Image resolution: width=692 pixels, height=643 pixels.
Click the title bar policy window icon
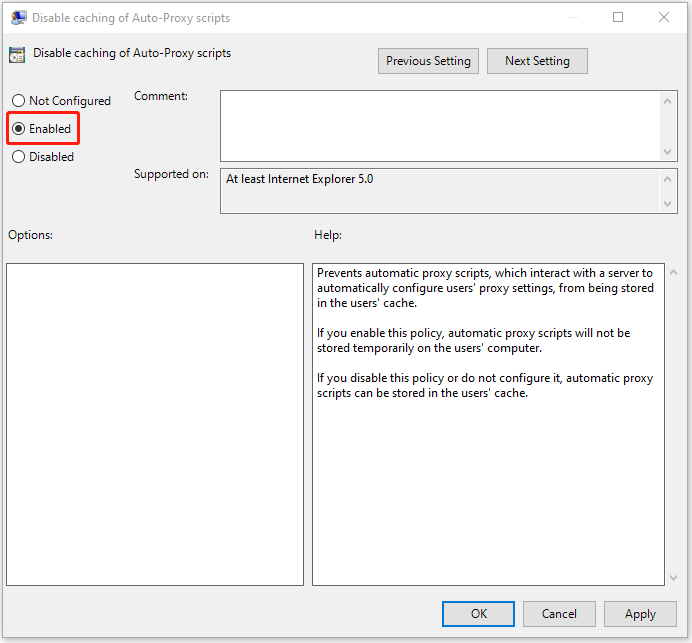[x=19, y=18]
